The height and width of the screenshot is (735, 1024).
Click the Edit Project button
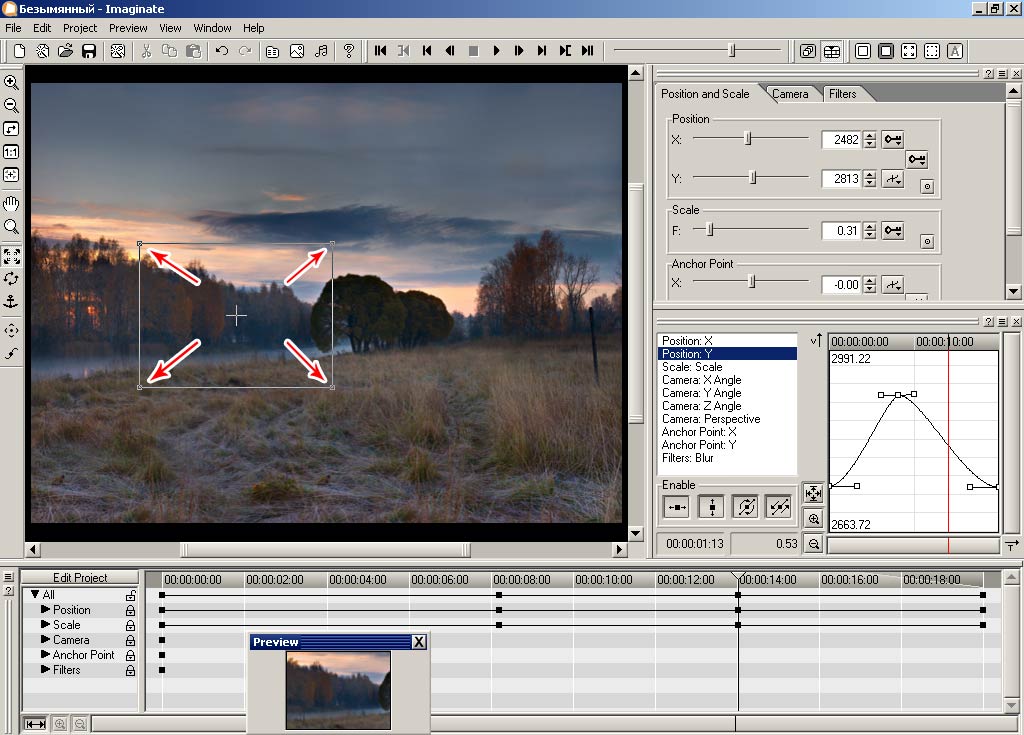[x=80, y=578]
